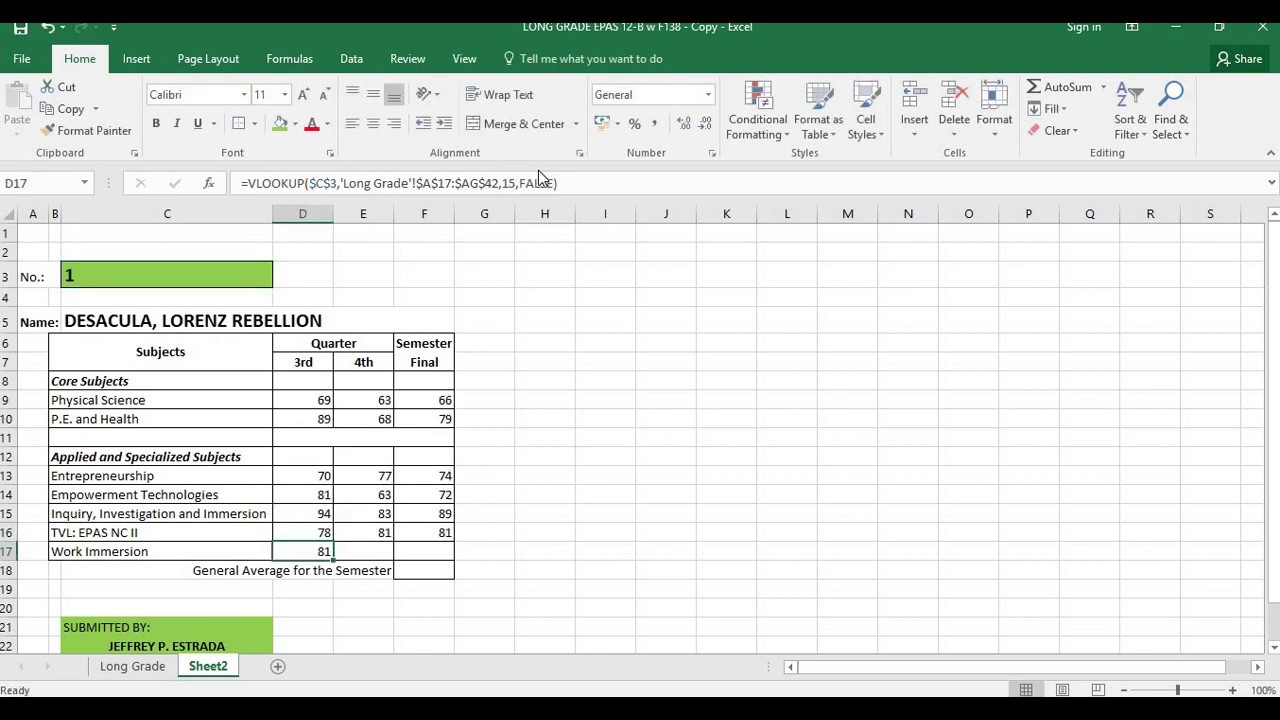Click the Format cells icon

tap(994, 97)
